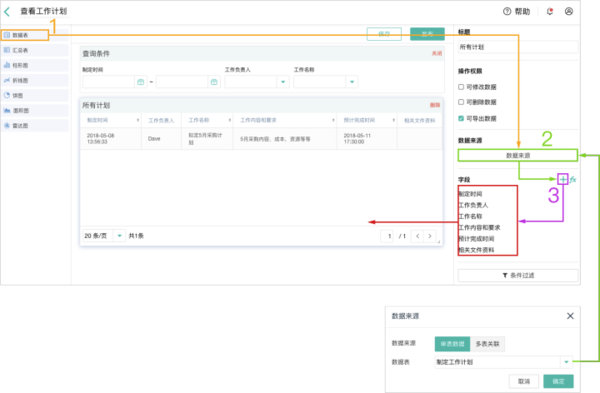Open the 工作名称 filter dropdown
This screenshot has height=393, width=600.
(x=352, y=82)
